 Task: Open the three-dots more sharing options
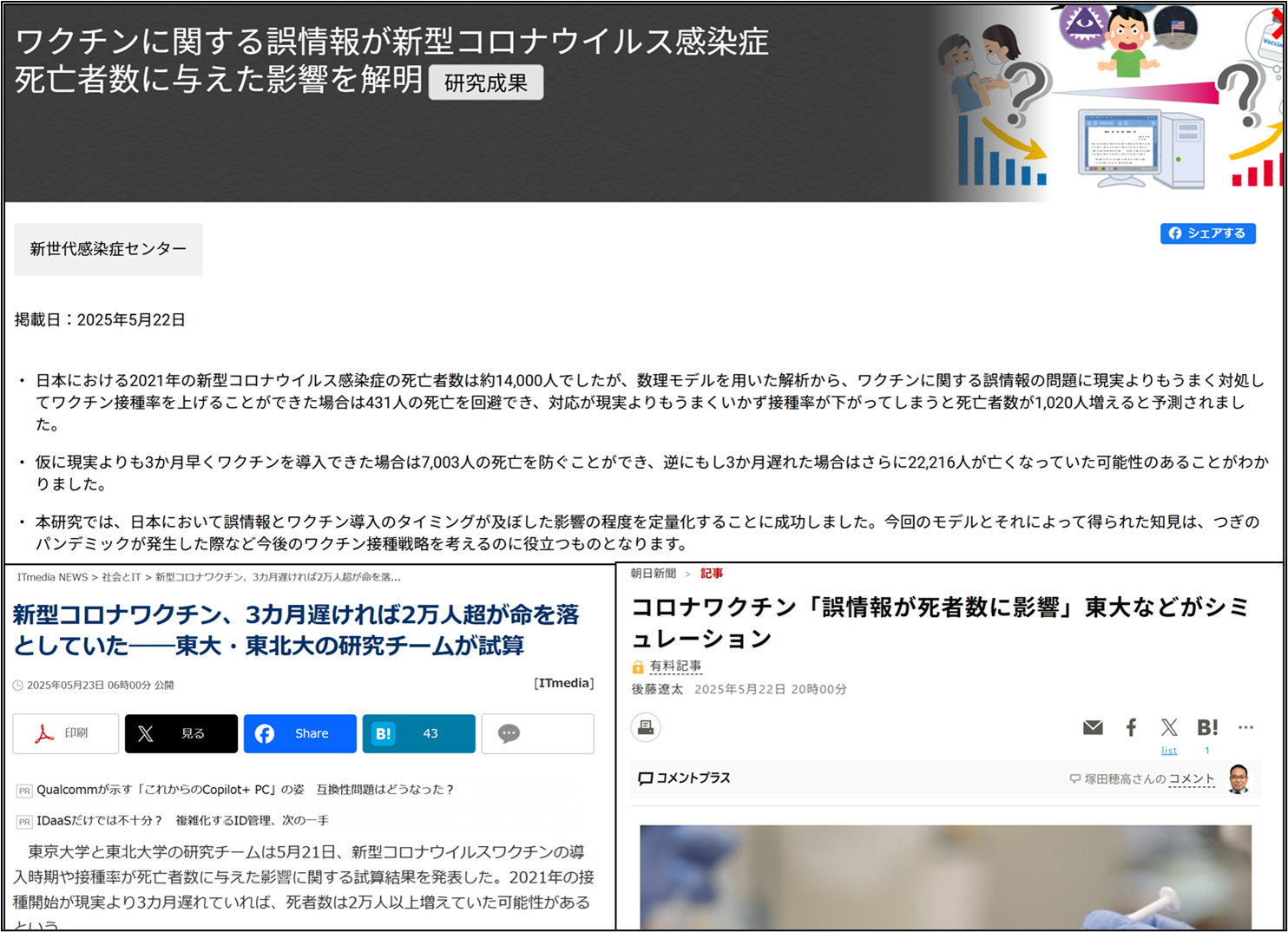[x=1245, y=727]
